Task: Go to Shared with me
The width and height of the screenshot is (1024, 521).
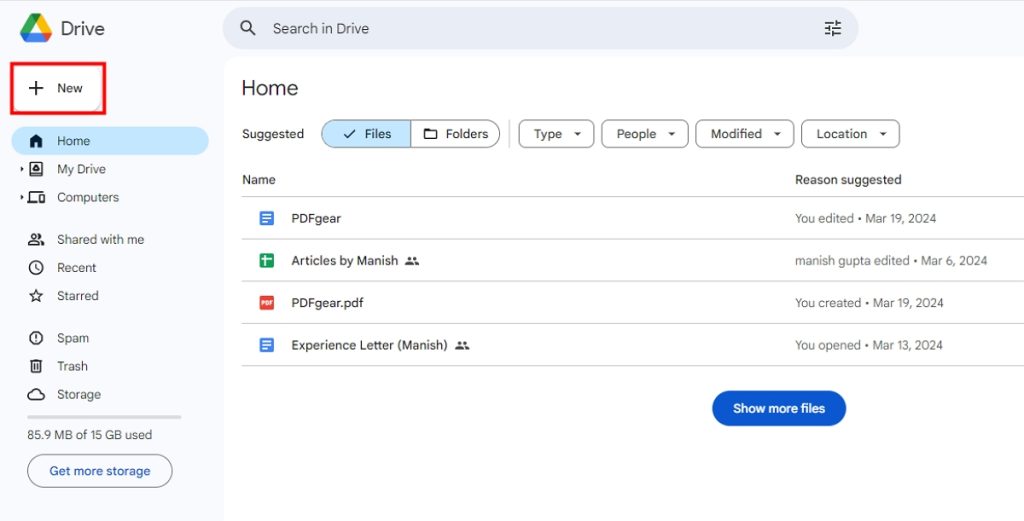Action: click(100, 240)
